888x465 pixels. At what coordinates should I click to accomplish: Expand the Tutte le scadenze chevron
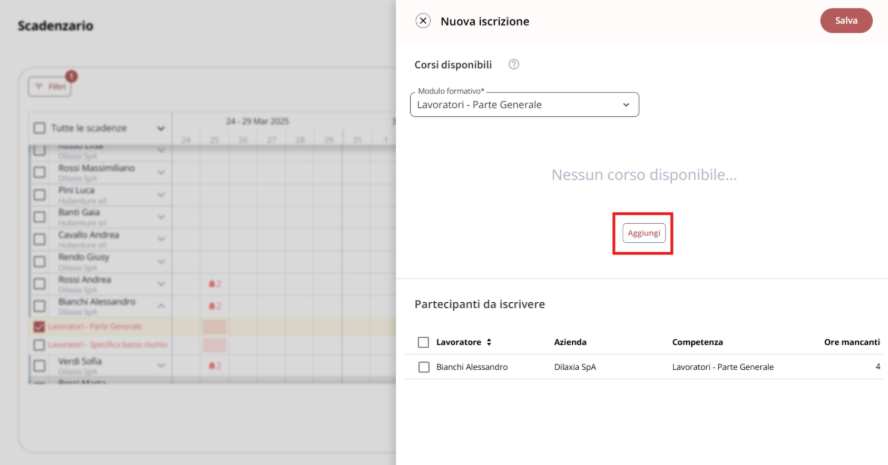161,129
